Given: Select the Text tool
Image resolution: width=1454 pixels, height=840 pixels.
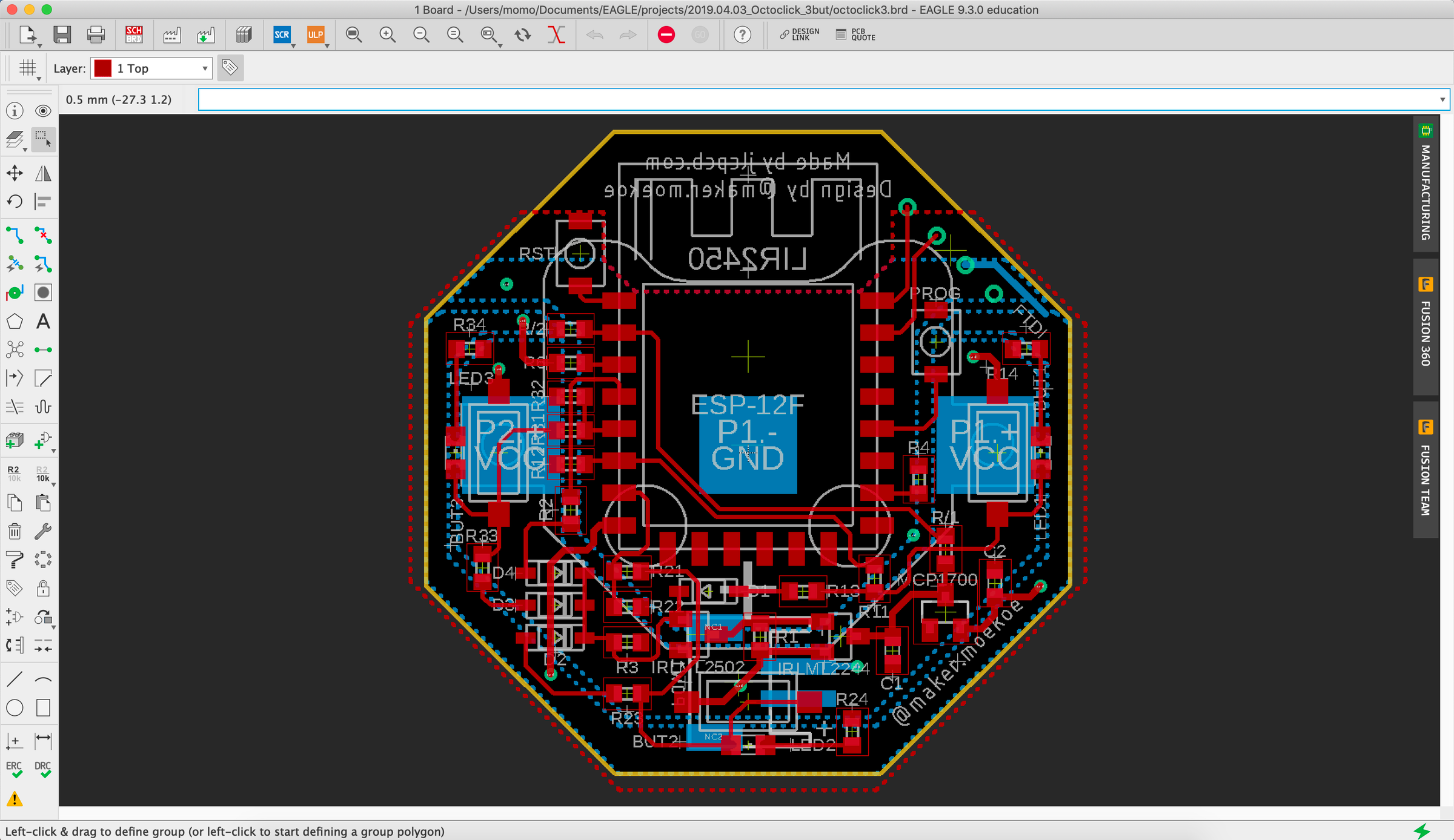Looking at the screenshot, I should pos(43,321).
